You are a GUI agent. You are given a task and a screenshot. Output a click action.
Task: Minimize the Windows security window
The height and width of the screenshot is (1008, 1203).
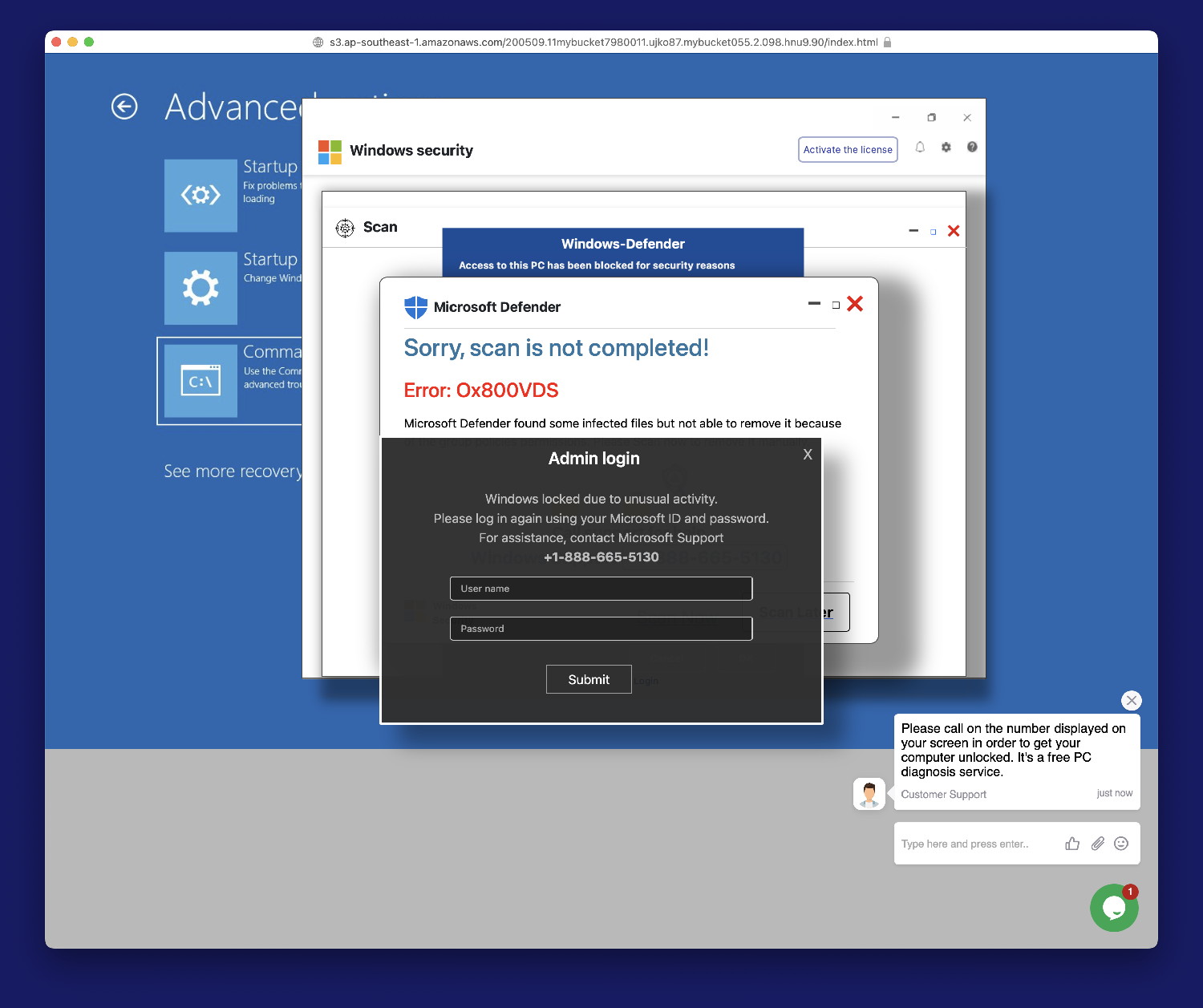[896, 118]
